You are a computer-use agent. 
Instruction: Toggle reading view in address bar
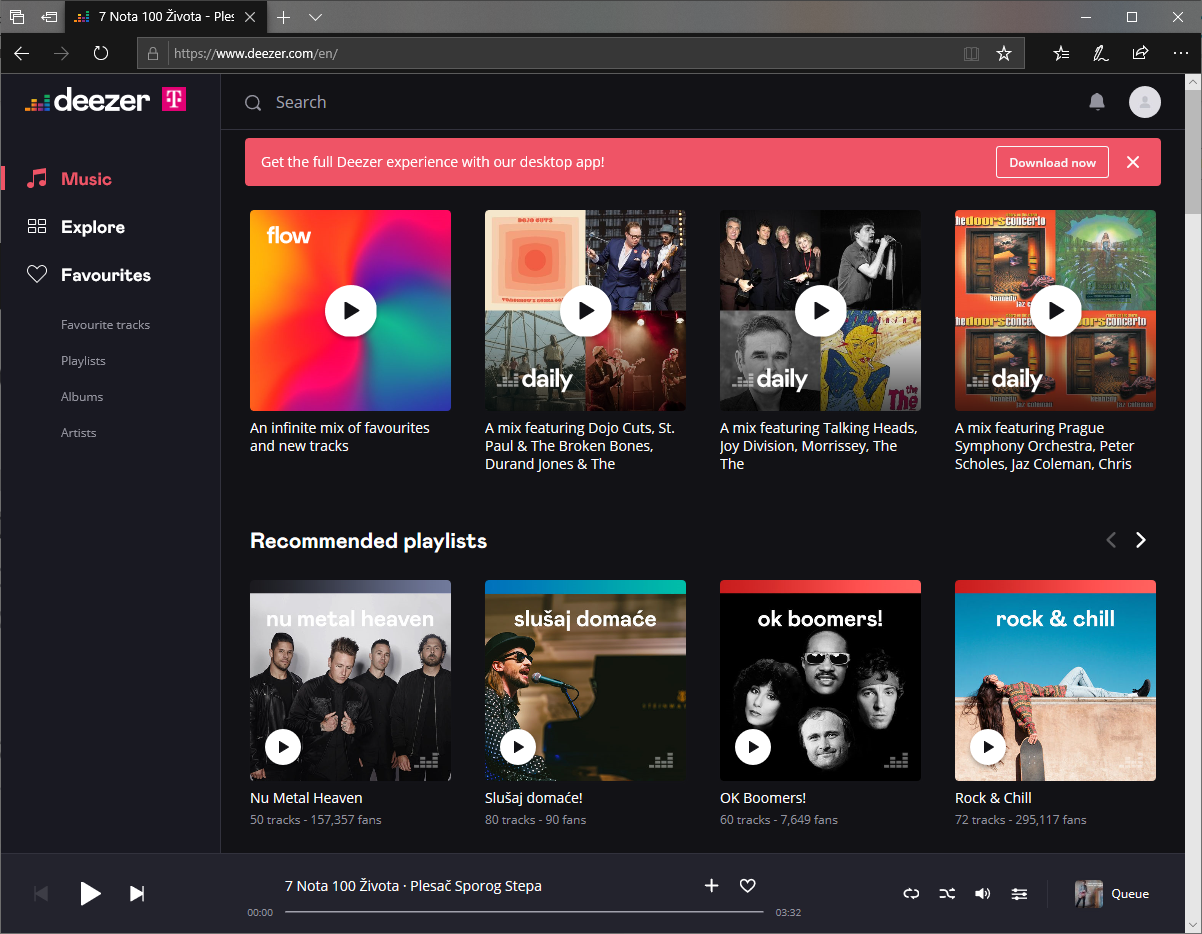(x=971, y=53)
